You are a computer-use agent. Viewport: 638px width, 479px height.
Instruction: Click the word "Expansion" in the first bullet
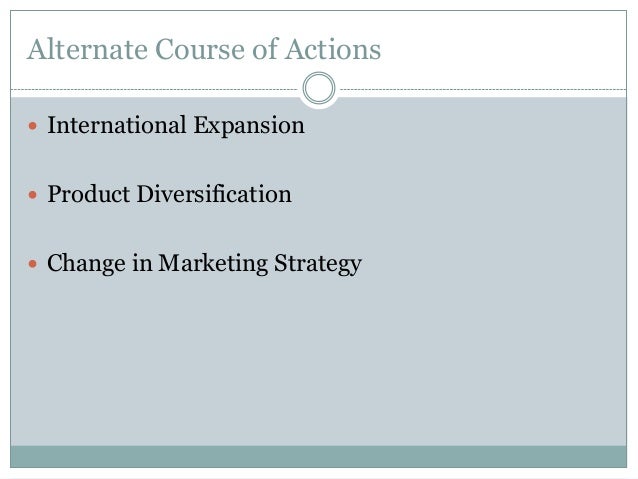[x=249, y=128]
